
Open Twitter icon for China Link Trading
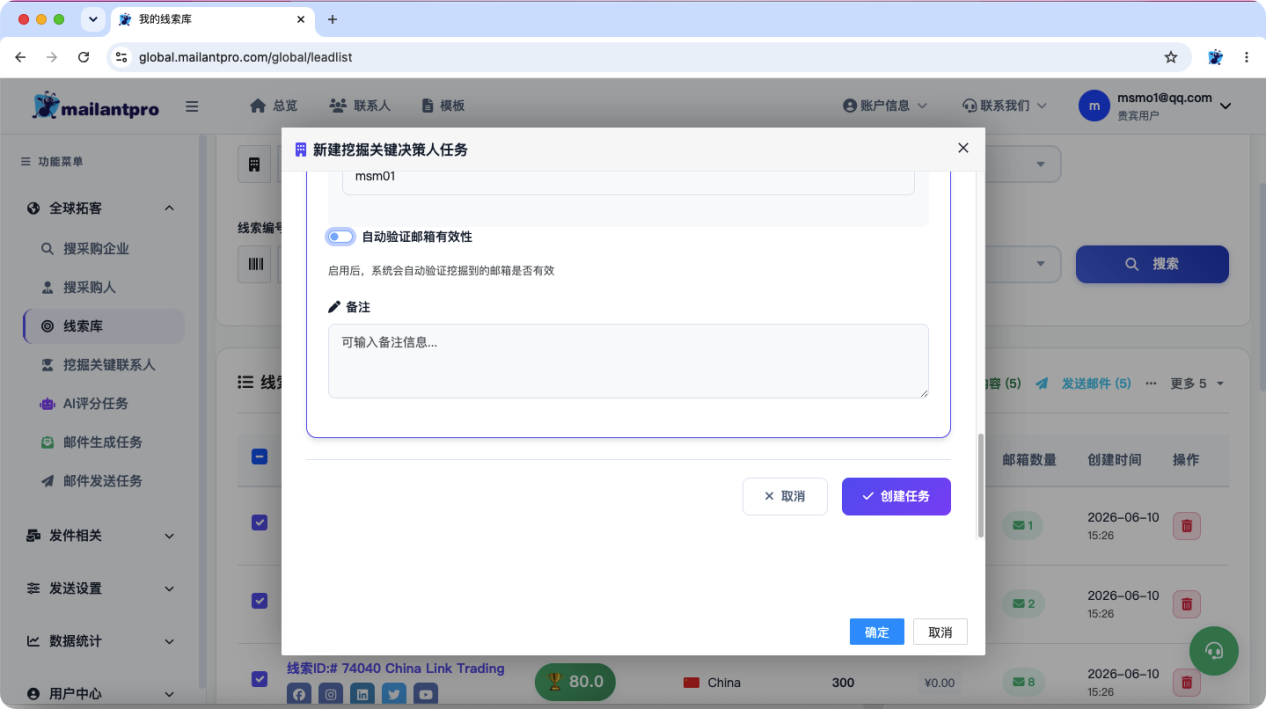(x=394, y=694)
